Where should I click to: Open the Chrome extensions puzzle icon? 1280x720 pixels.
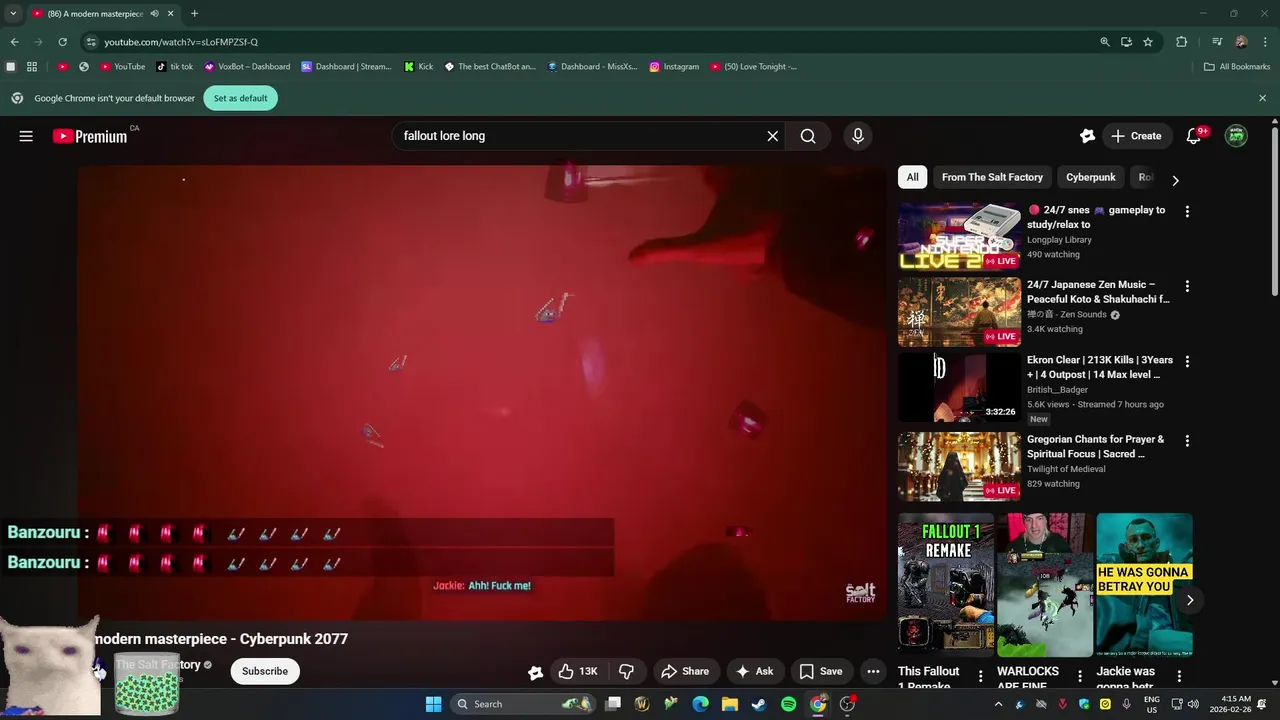pyautogui.click(x=1182, y=42)
